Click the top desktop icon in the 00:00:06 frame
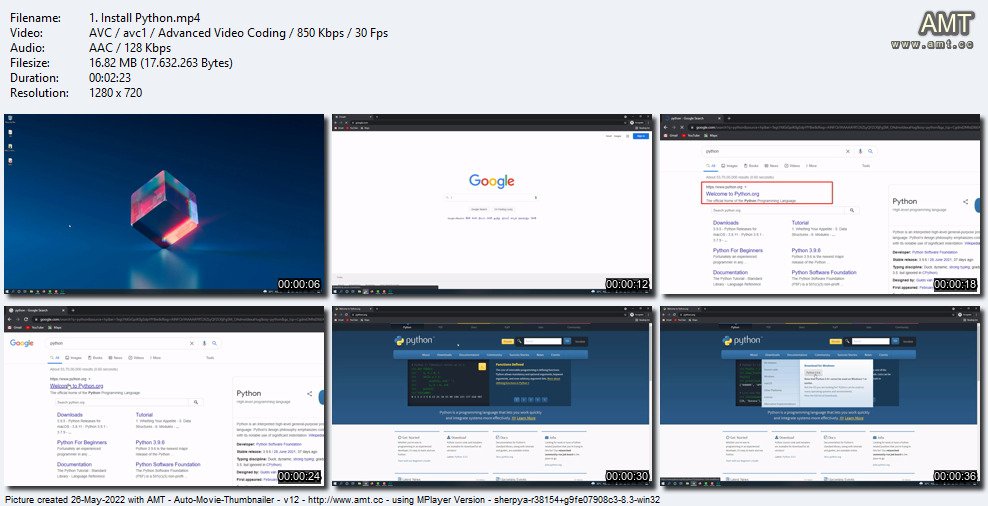 10,118
